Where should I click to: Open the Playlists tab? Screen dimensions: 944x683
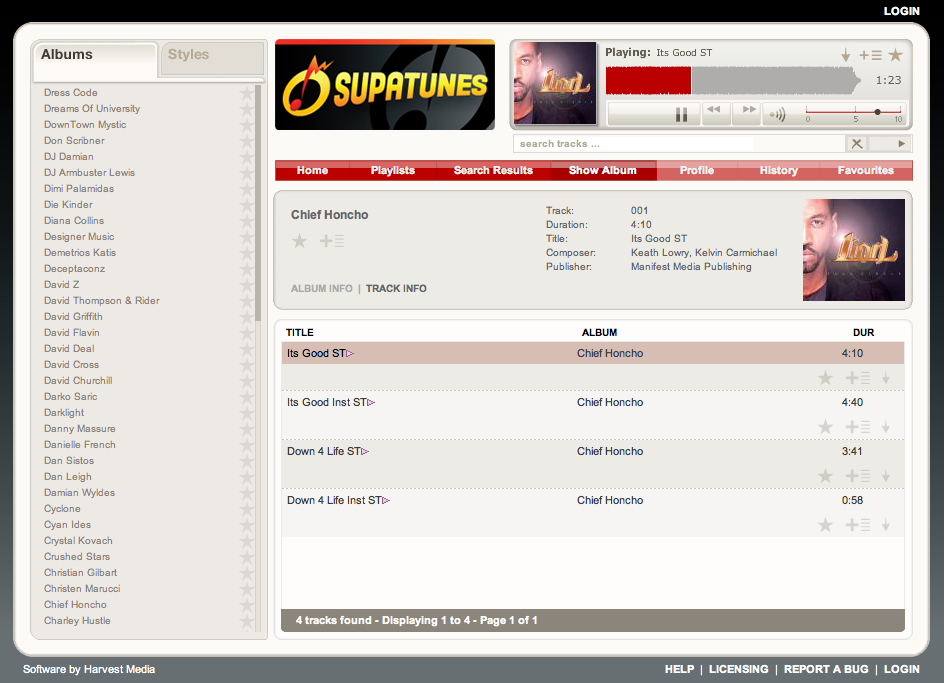click(393, 170)
